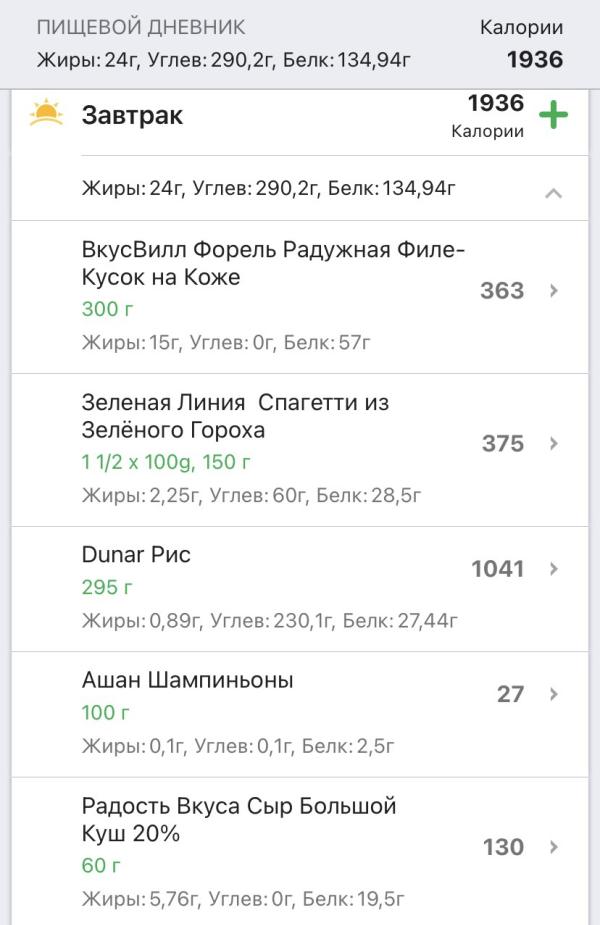600x925 pixels.
Task: Open details chevron for Сыр Большой Куш
Action: tap(554, 847)
